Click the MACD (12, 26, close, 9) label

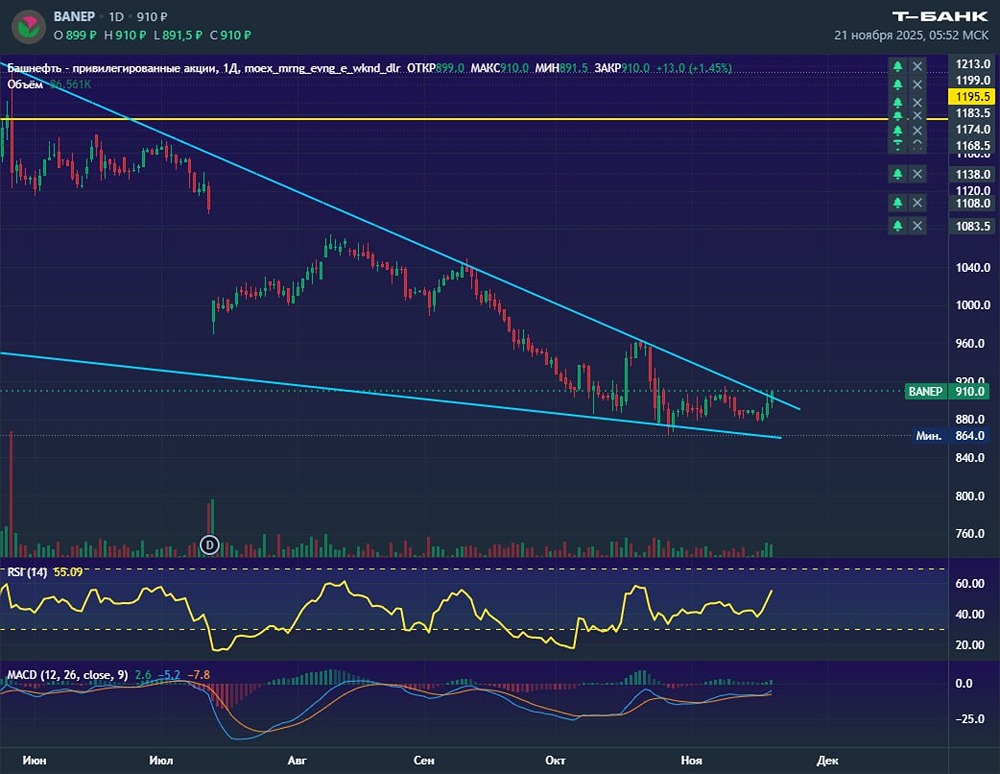(x=67, y=675)
